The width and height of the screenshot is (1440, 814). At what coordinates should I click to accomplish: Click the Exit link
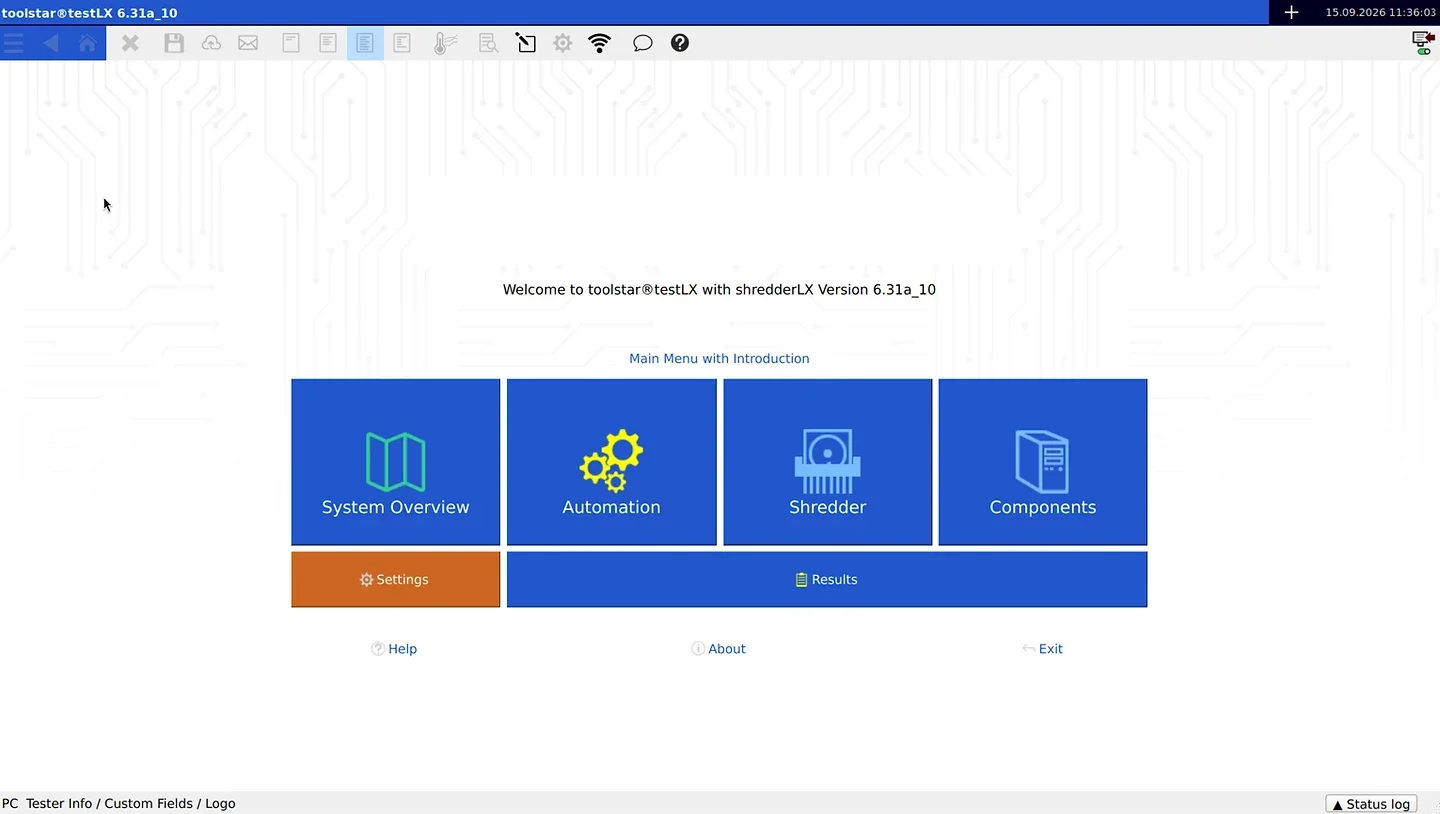1042,649
